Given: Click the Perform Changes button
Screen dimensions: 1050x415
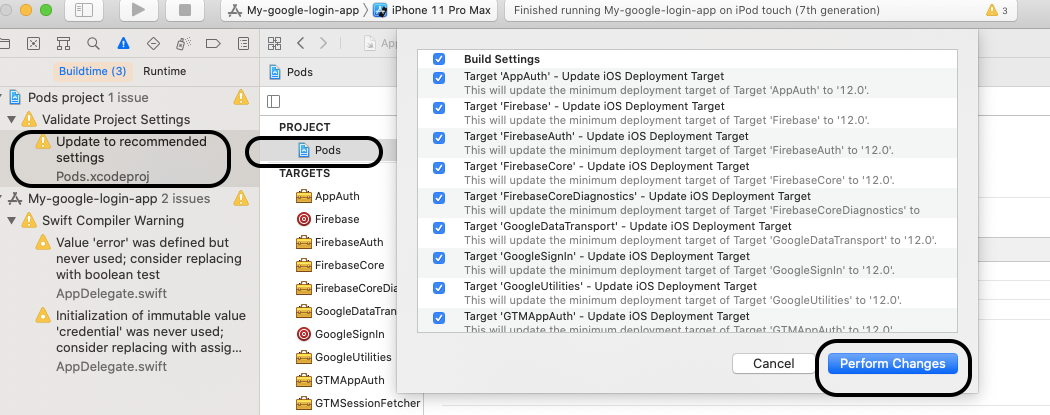Looking at the screenshot, I should coord(893,363).
